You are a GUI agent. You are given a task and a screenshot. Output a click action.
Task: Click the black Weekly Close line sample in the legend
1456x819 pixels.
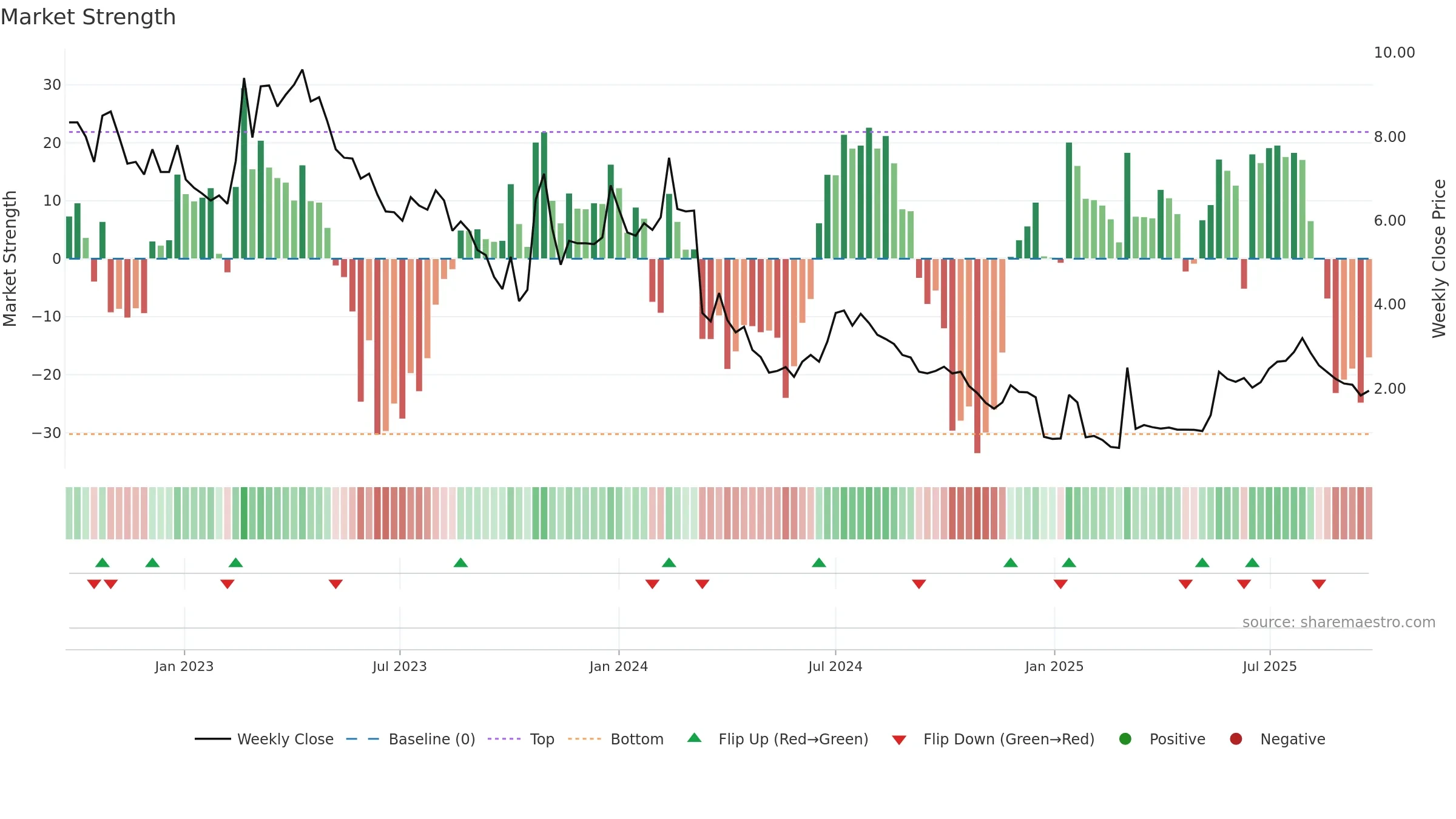click(213, 739)
